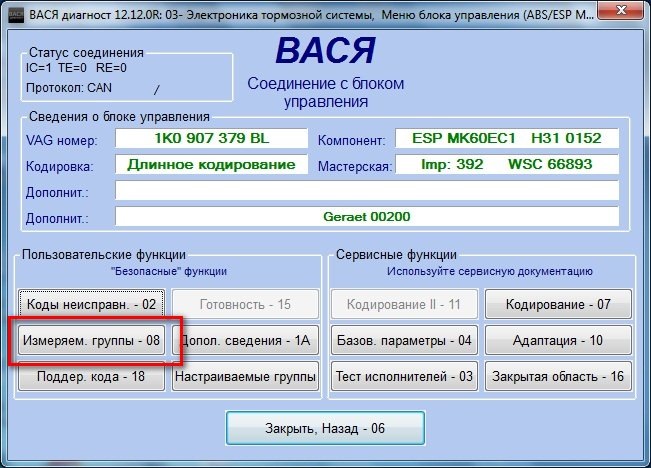The height and width of the screenshot is (468, 651).
Task: Click the 'Используйте сервисную документацию' note
Action: (x=489, y=271)
